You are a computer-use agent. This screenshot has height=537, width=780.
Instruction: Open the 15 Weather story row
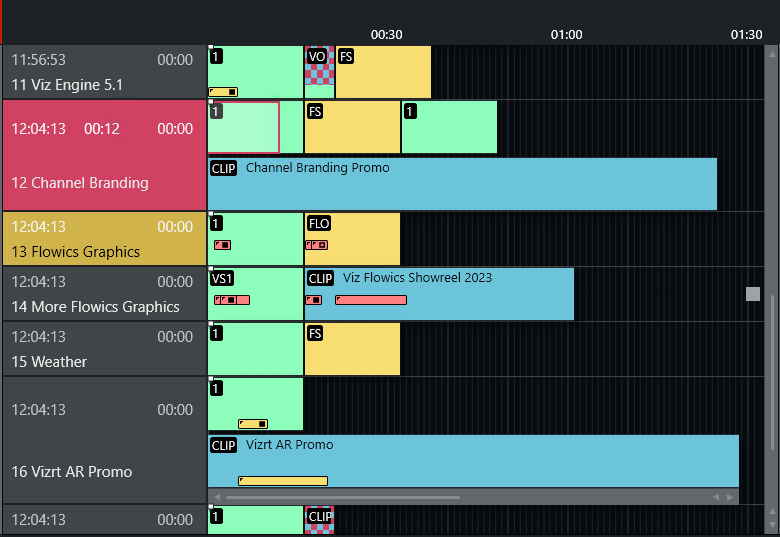(x=102, y=349)
